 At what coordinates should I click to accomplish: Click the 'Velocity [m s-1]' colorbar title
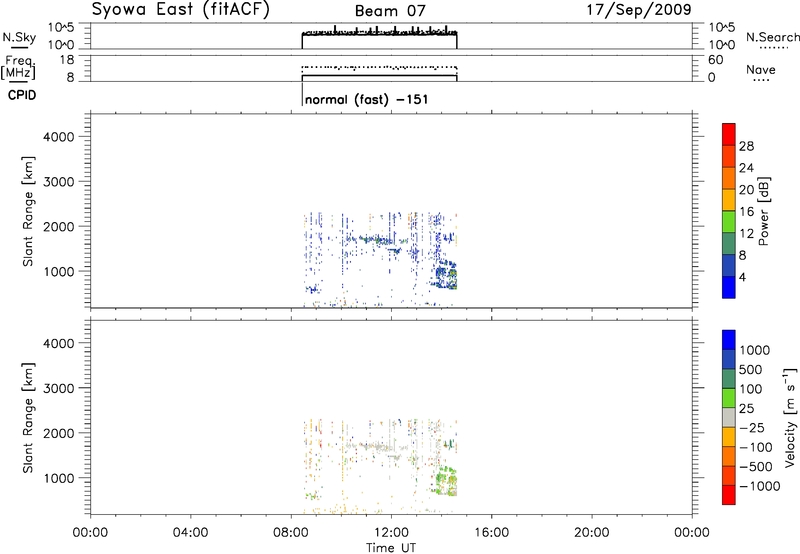coord(790,417)
